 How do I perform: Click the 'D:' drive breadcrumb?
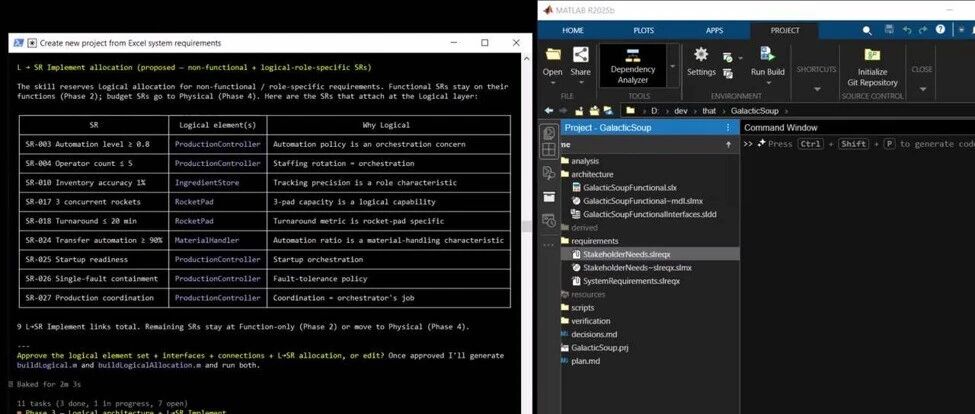click(x=655, y=111)
